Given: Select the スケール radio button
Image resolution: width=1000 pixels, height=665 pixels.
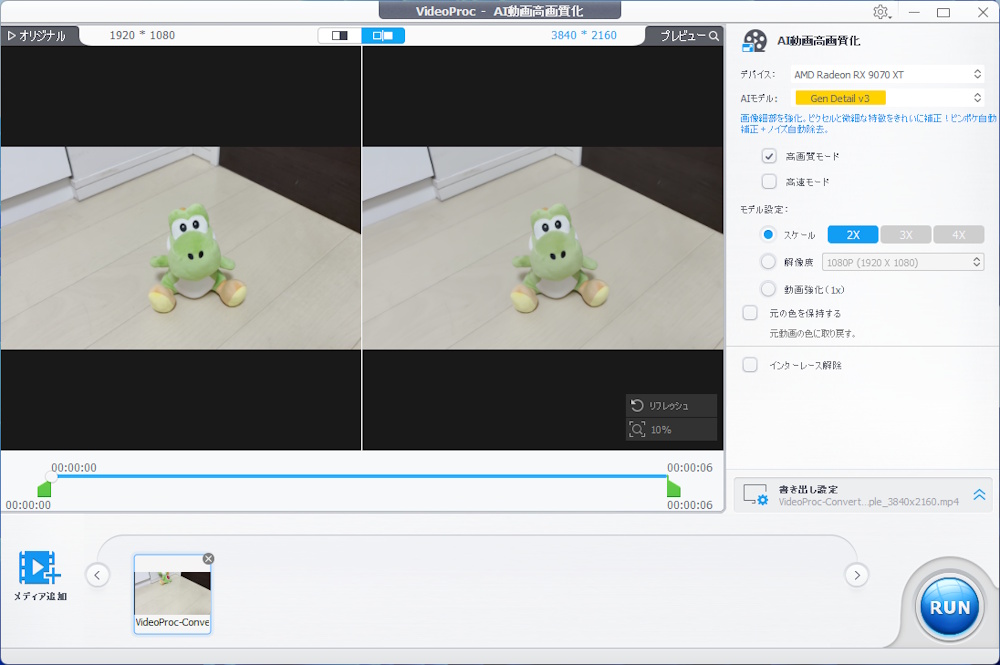Looking at the screenshot, I should (x=768, y=235).
